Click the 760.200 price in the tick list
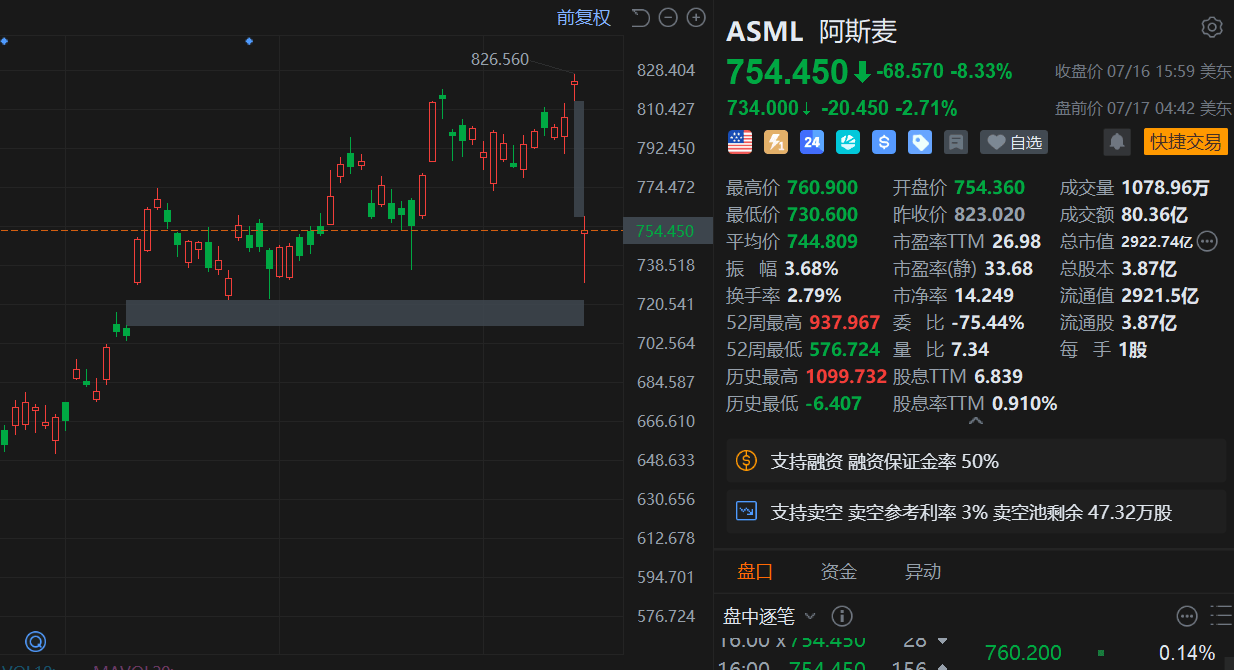 pyautogui.click(x=1023, y=653)
